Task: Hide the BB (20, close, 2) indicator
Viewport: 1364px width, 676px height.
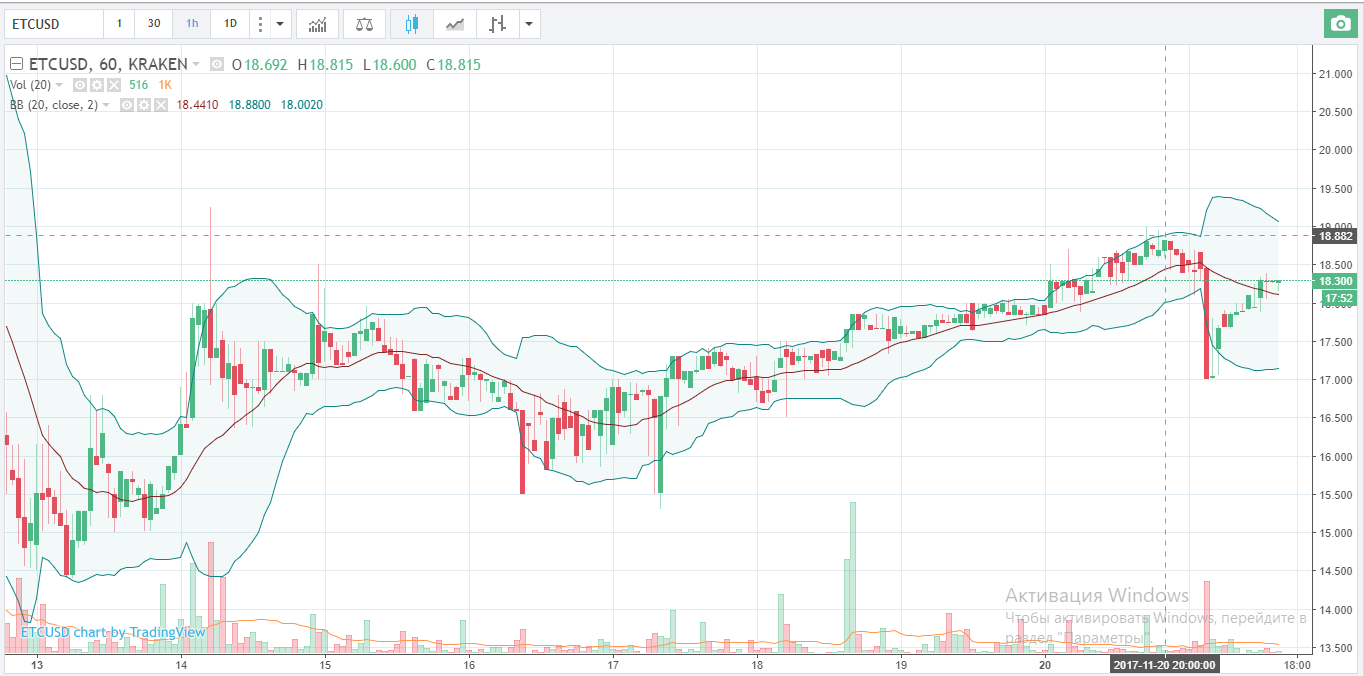Action: tap(128, 105)
